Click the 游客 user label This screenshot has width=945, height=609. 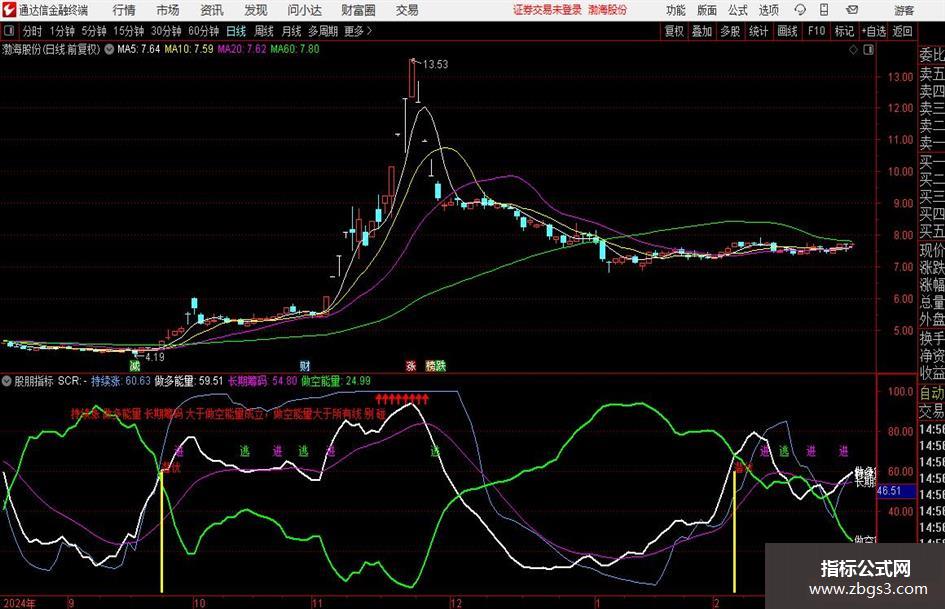pos(903,10)
